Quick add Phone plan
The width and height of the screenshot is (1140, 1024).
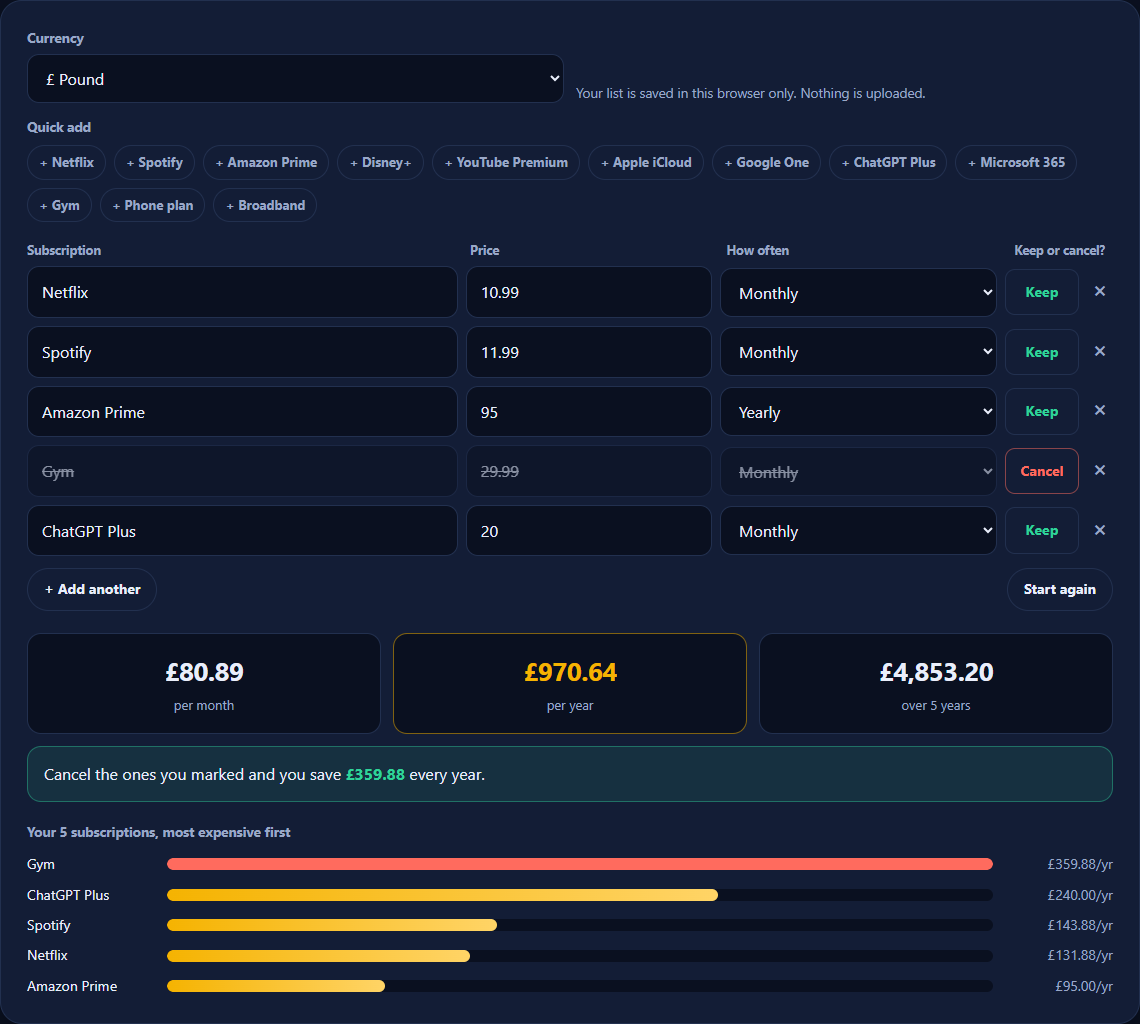click(153, 205)
